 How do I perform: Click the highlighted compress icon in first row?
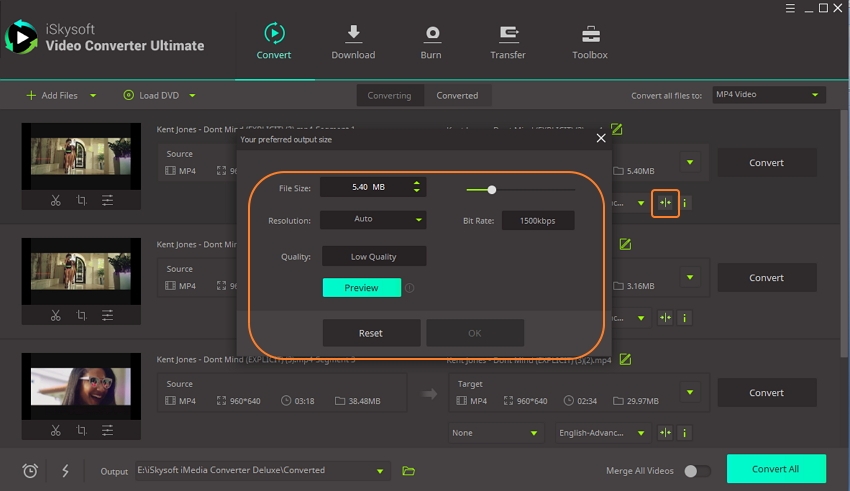665,203
